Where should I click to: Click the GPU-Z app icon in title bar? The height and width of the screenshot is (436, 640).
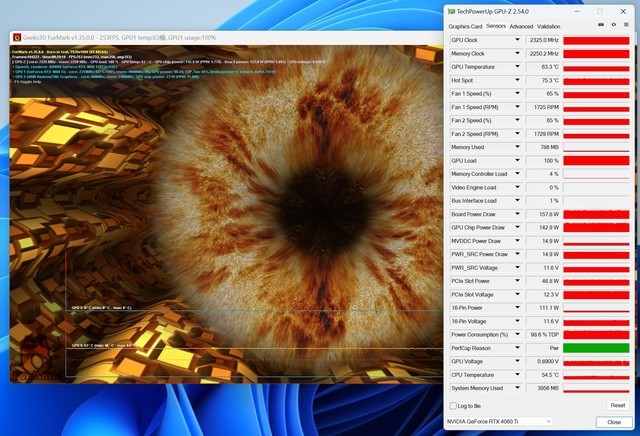tap(453, 11)
